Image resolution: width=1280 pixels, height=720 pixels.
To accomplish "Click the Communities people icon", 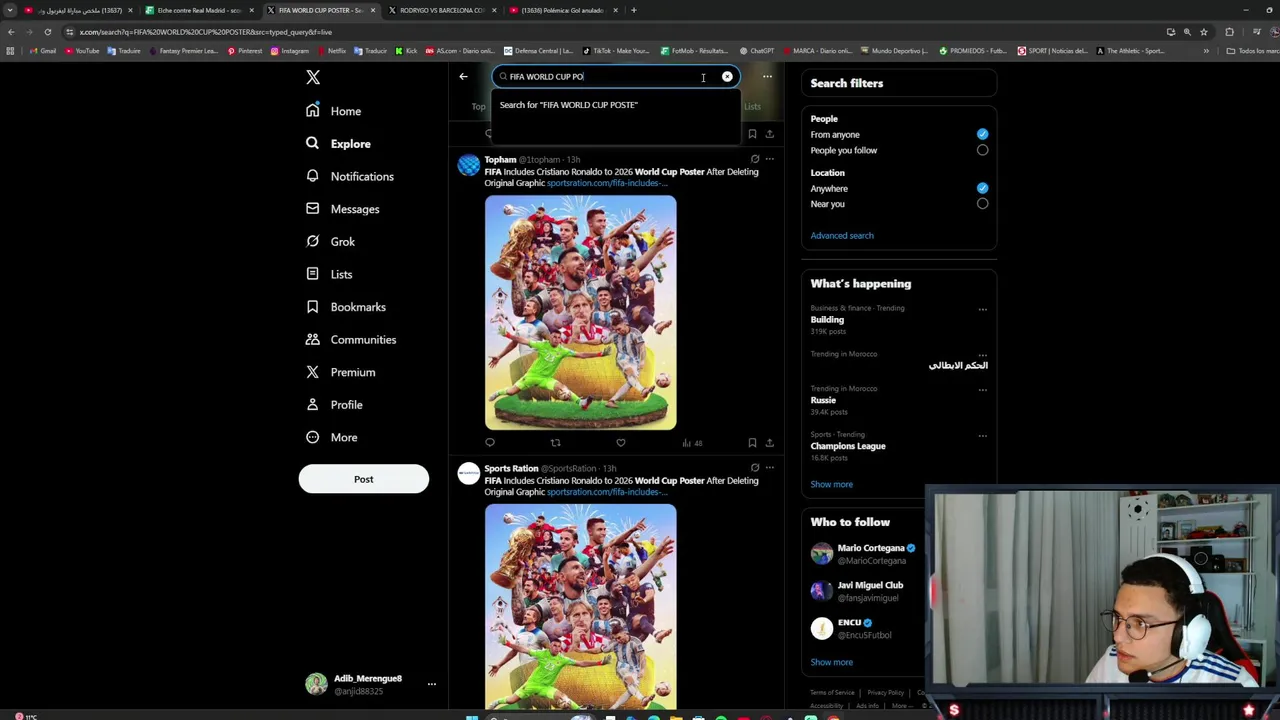I will [313, 339].
